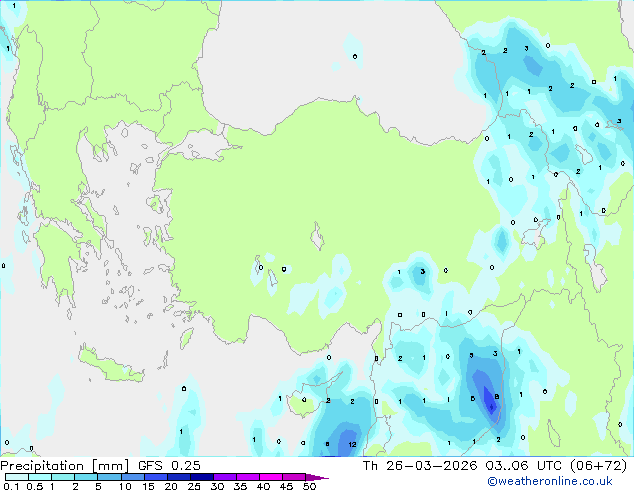634x490 pixels.
Task: Click the legend label '25'
Action: [x=194, y=486]
